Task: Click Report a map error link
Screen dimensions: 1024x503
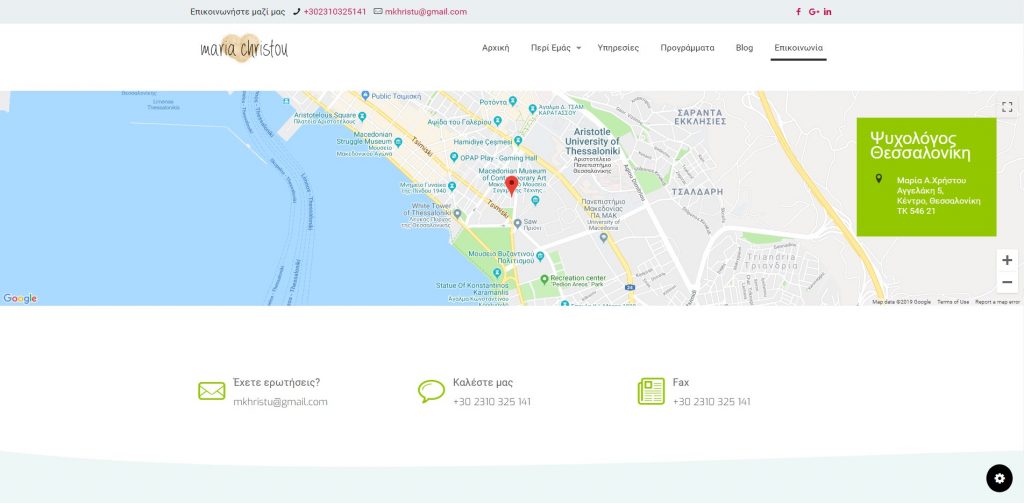Action: tap(997, 302)
